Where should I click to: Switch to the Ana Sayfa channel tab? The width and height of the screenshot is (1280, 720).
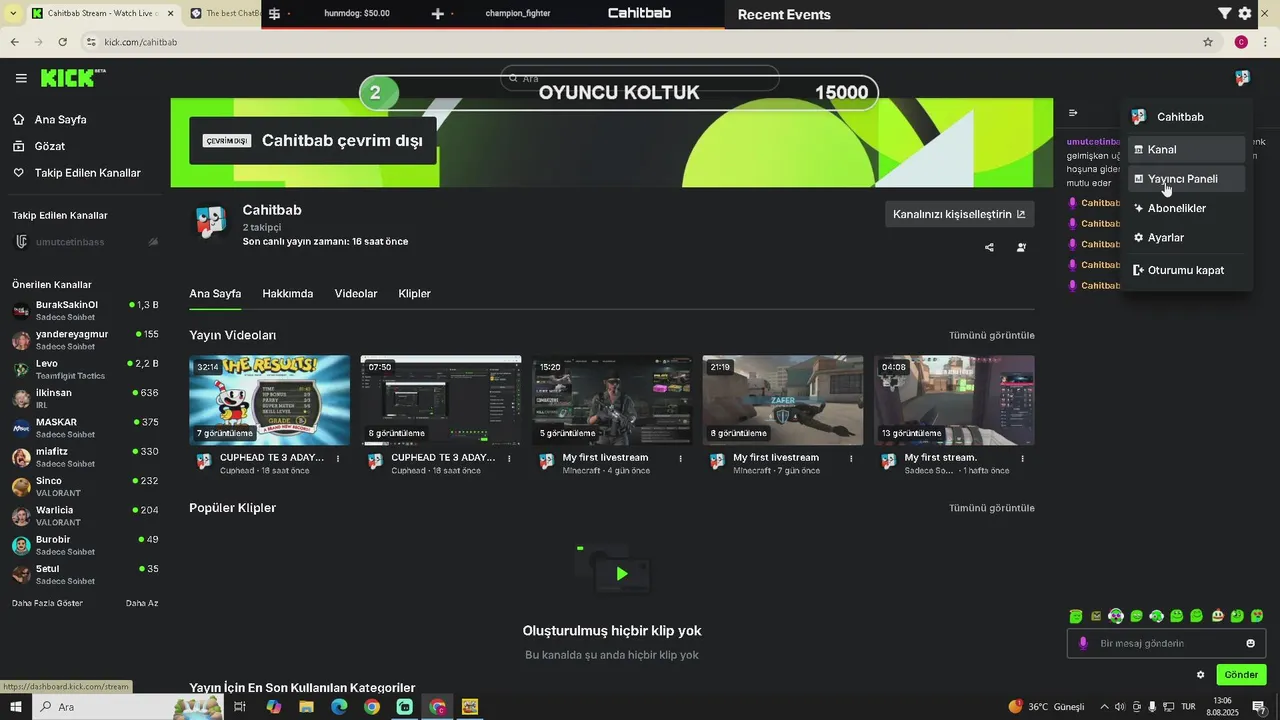(215, 294)
